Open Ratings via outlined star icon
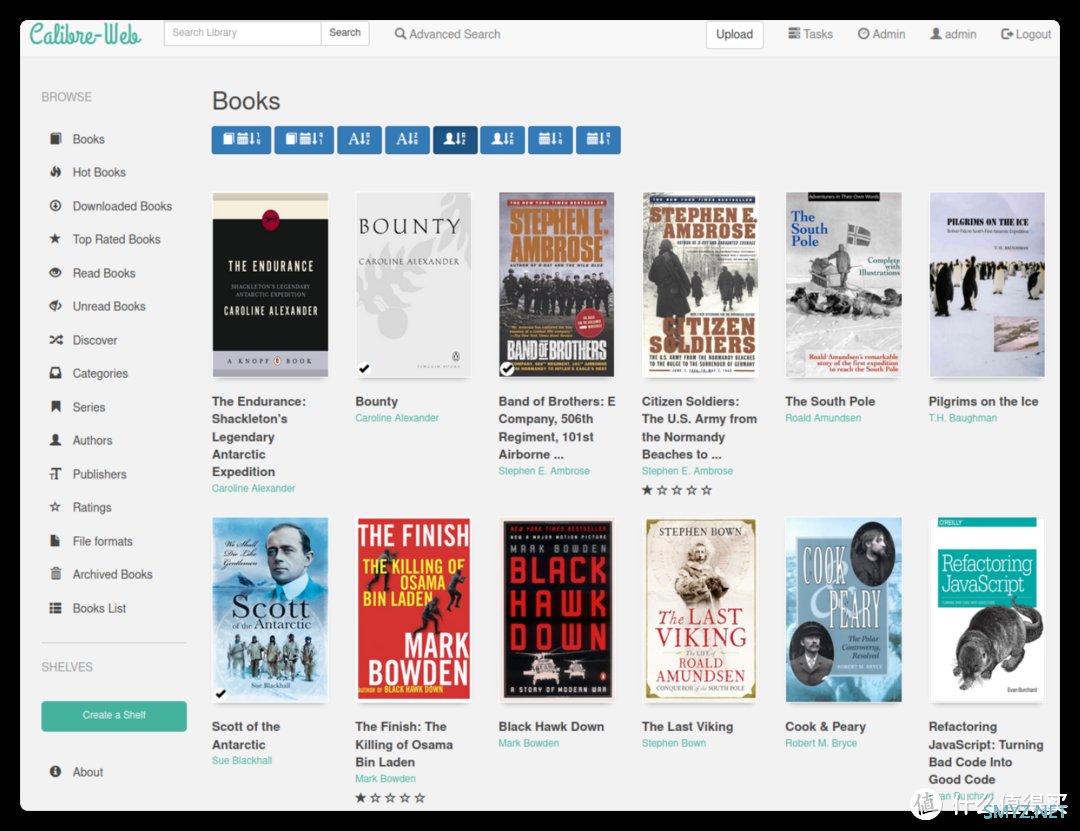The height and width of the screenshot is (831, 1080). point(56,507)
